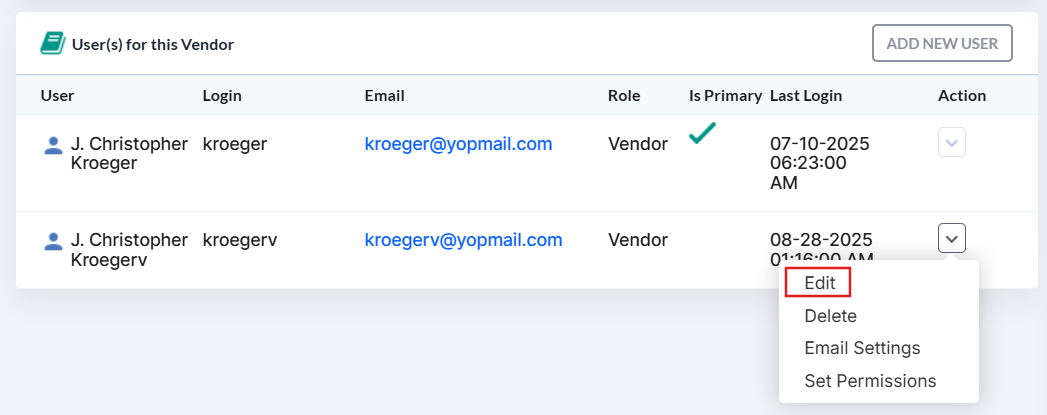Click the user avatar icon for Kroeger
The width and height of the screenshot is (1047, 415).
click(53, 145)
